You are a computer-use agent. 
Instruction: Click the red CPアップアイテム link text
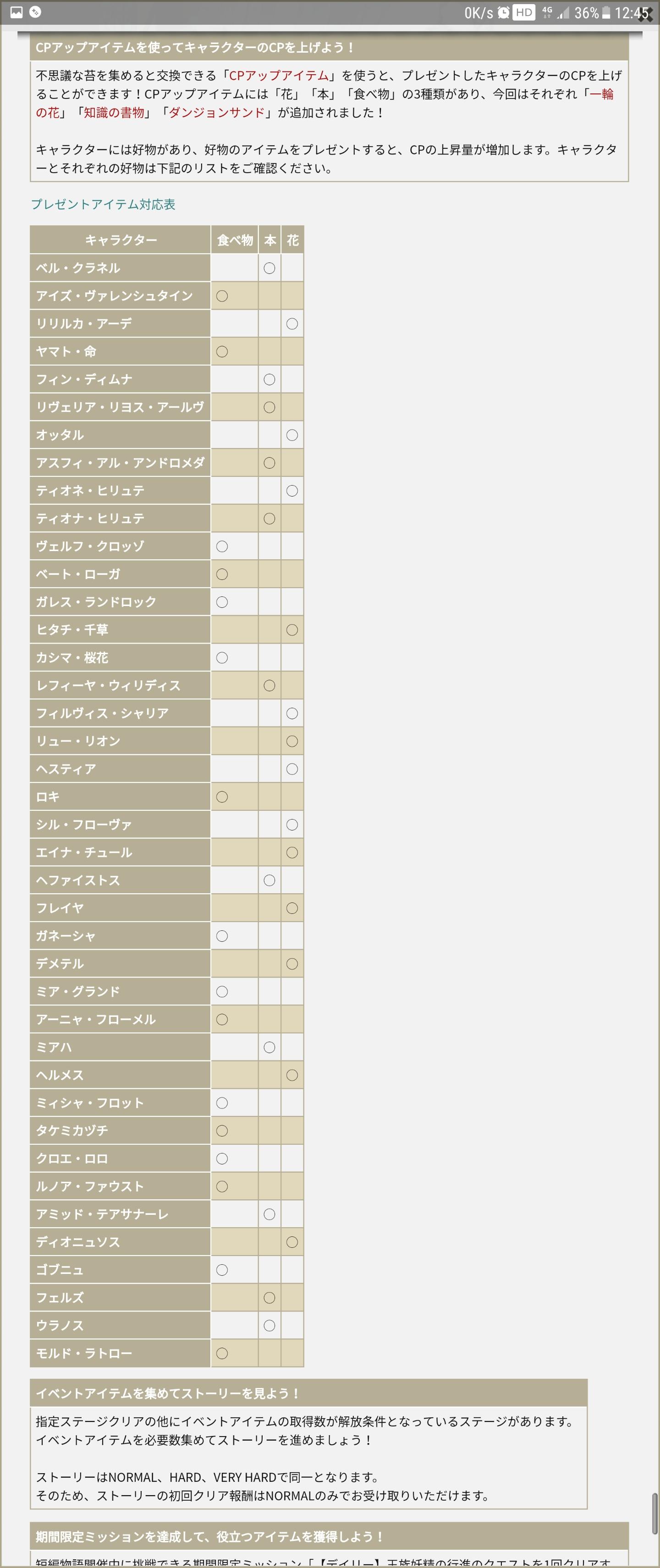point(278,76)
